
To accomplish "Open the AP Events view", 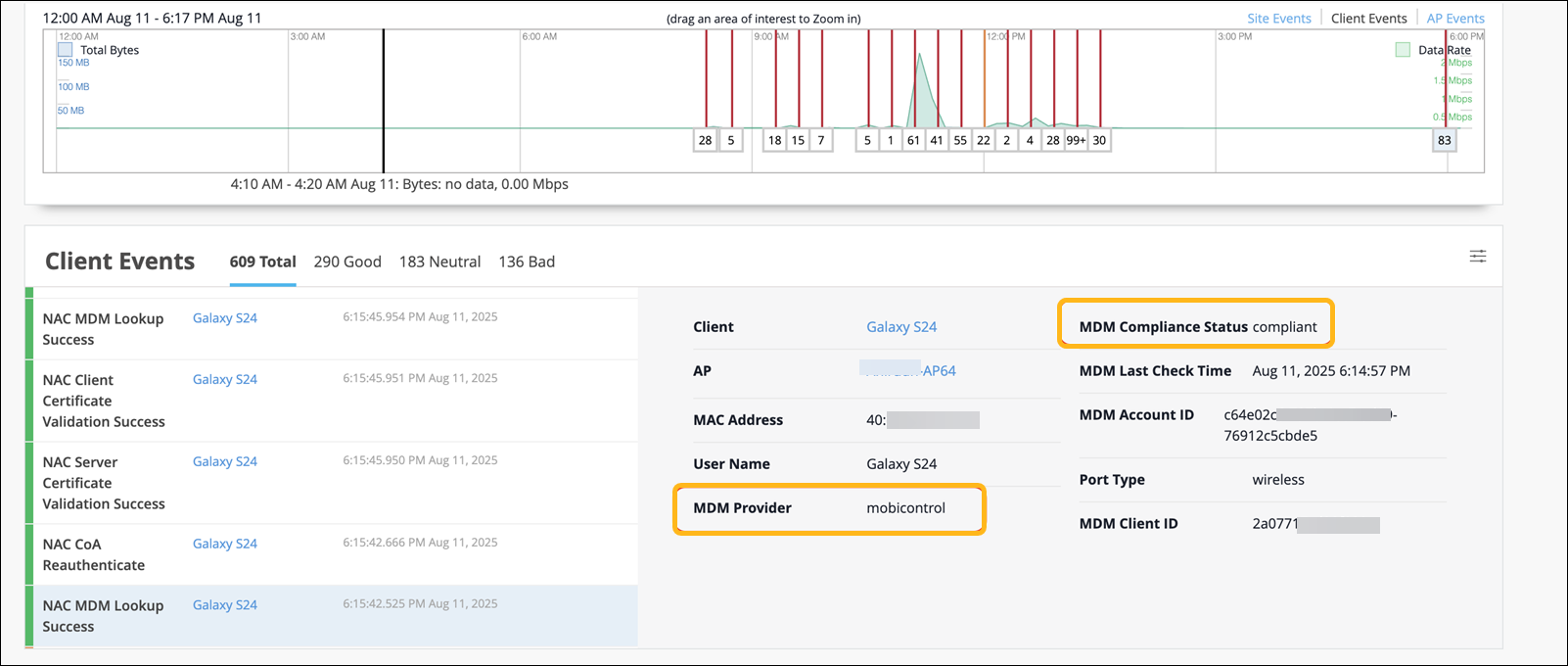I will [1454, 19].
